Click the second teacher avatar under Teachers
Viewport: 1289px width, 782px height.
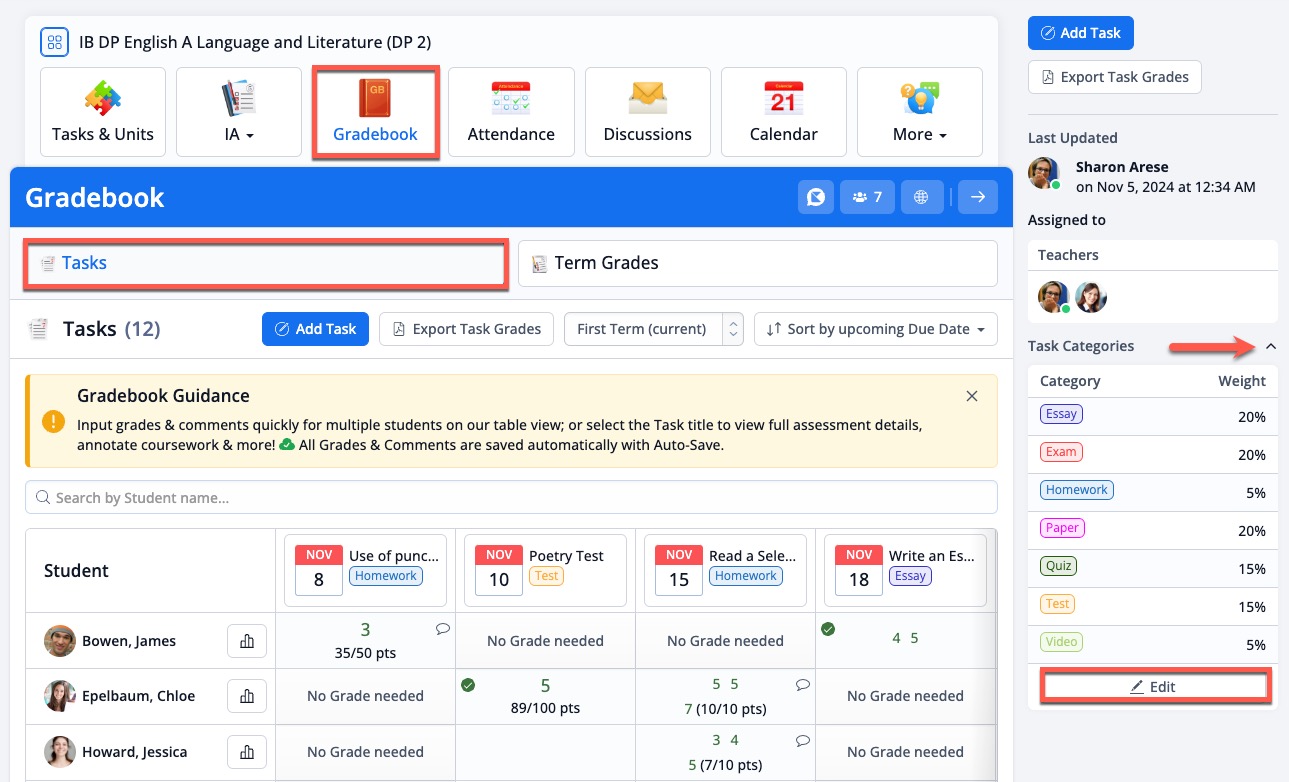click(1091, 297)
